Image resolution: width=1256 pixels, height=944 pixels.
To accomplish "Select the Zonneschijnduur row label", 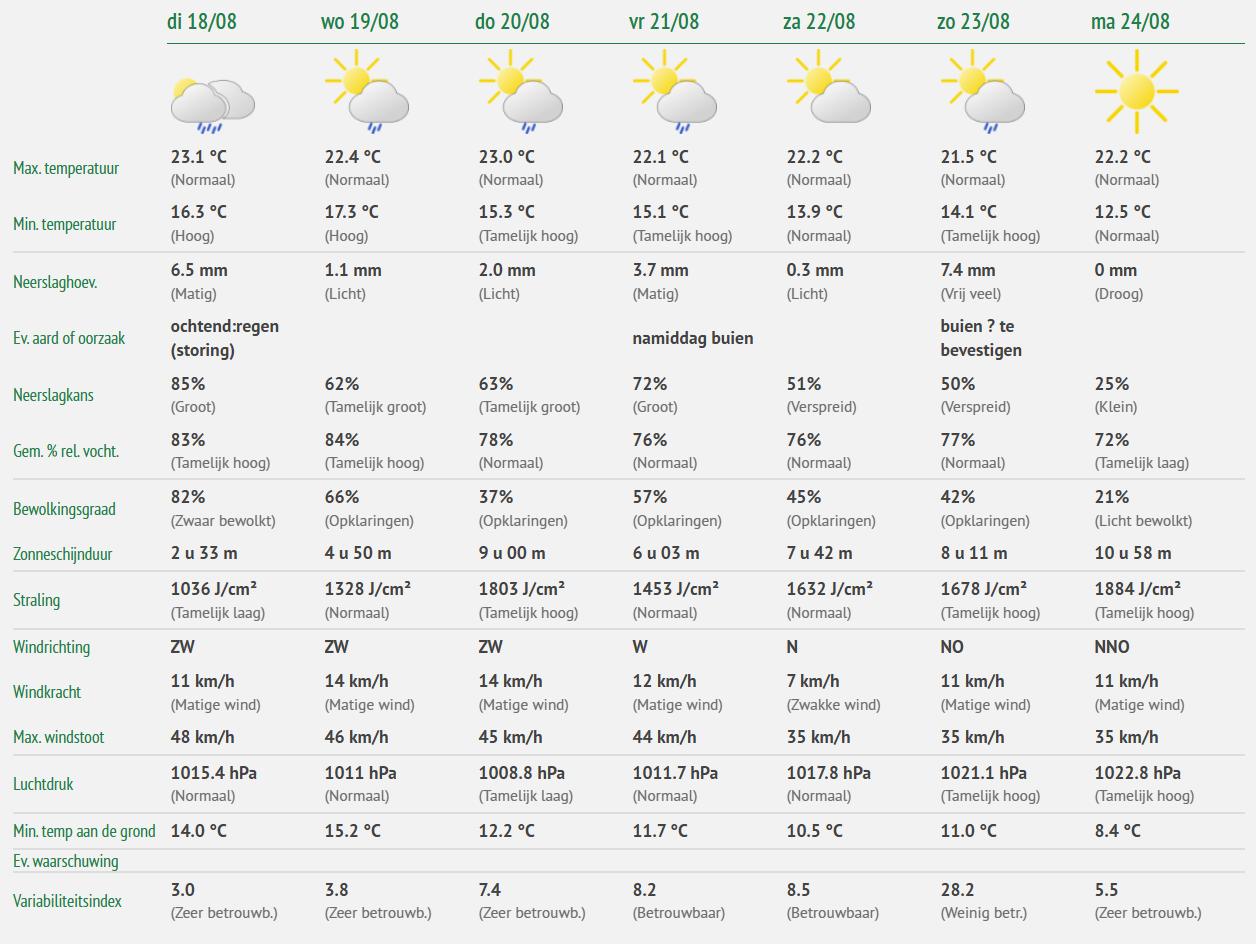I will coord(63,553).
